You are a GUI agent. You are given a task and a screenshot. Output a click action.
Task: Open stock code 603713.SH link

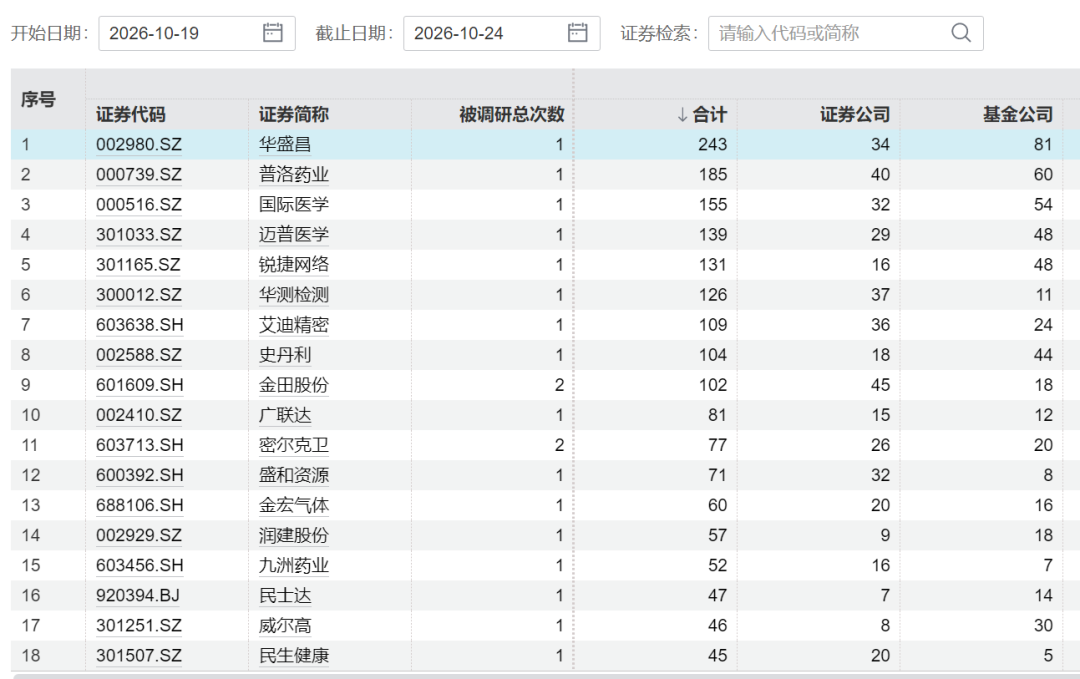[140, 446]
